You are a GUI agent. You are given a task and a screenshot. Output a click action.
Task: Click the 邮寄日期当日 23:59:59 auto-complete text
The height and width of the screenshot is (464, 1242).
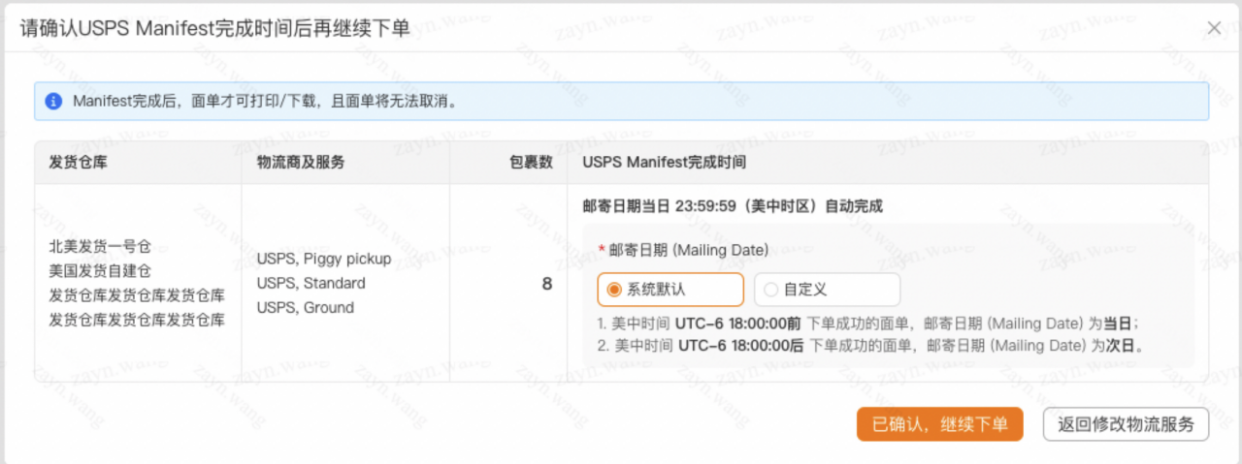732,207
